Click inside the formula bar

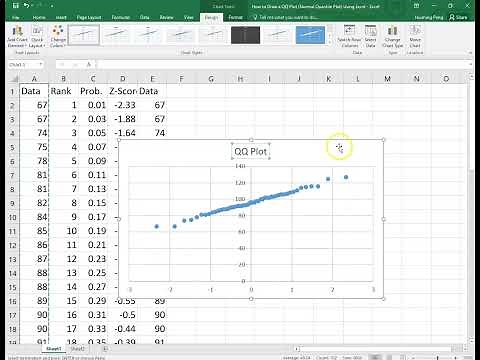click(282, 64)
